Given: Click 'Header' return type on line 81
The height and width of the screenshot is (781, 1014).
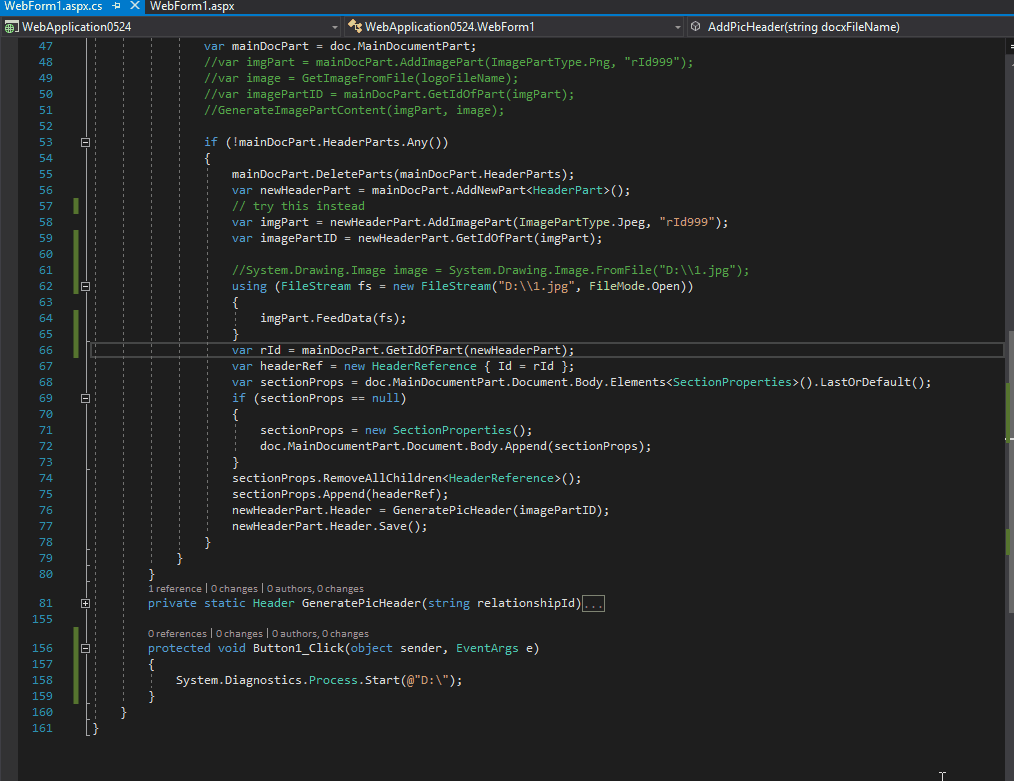Looking at the screenshot, I should tap(273, 604).
